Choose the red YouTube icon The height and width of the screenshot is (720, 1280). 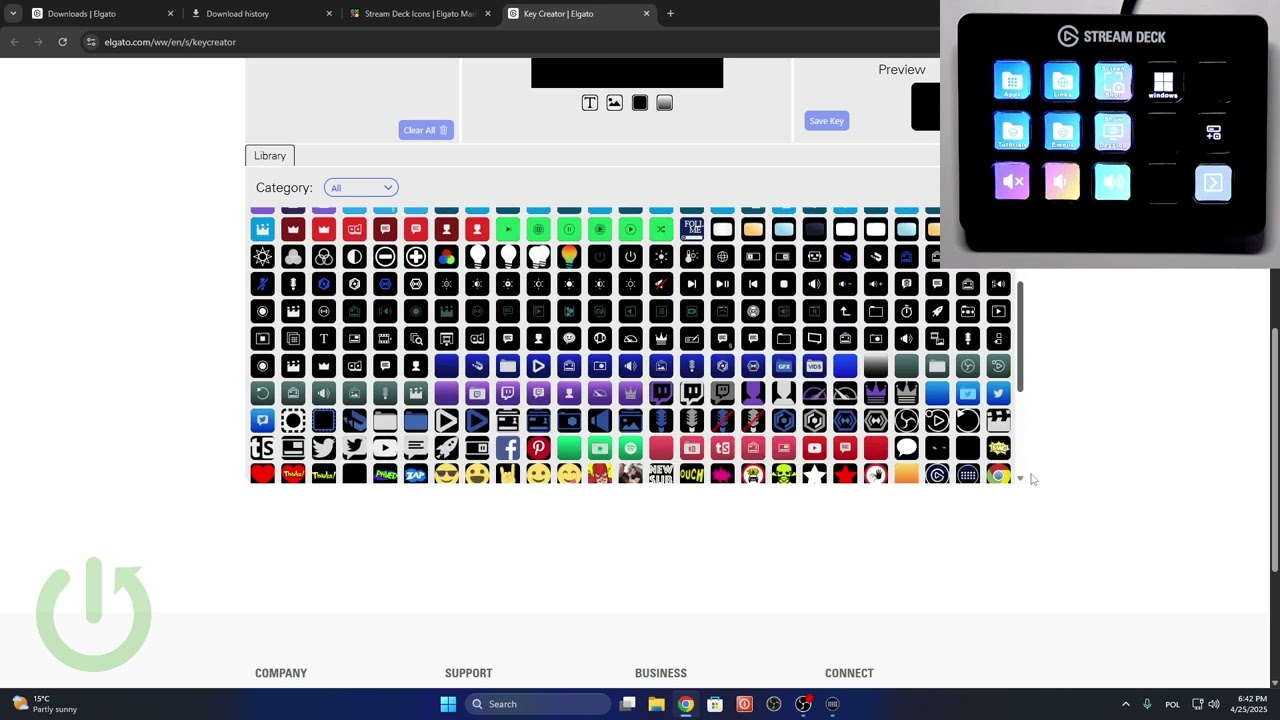point(814,448)
